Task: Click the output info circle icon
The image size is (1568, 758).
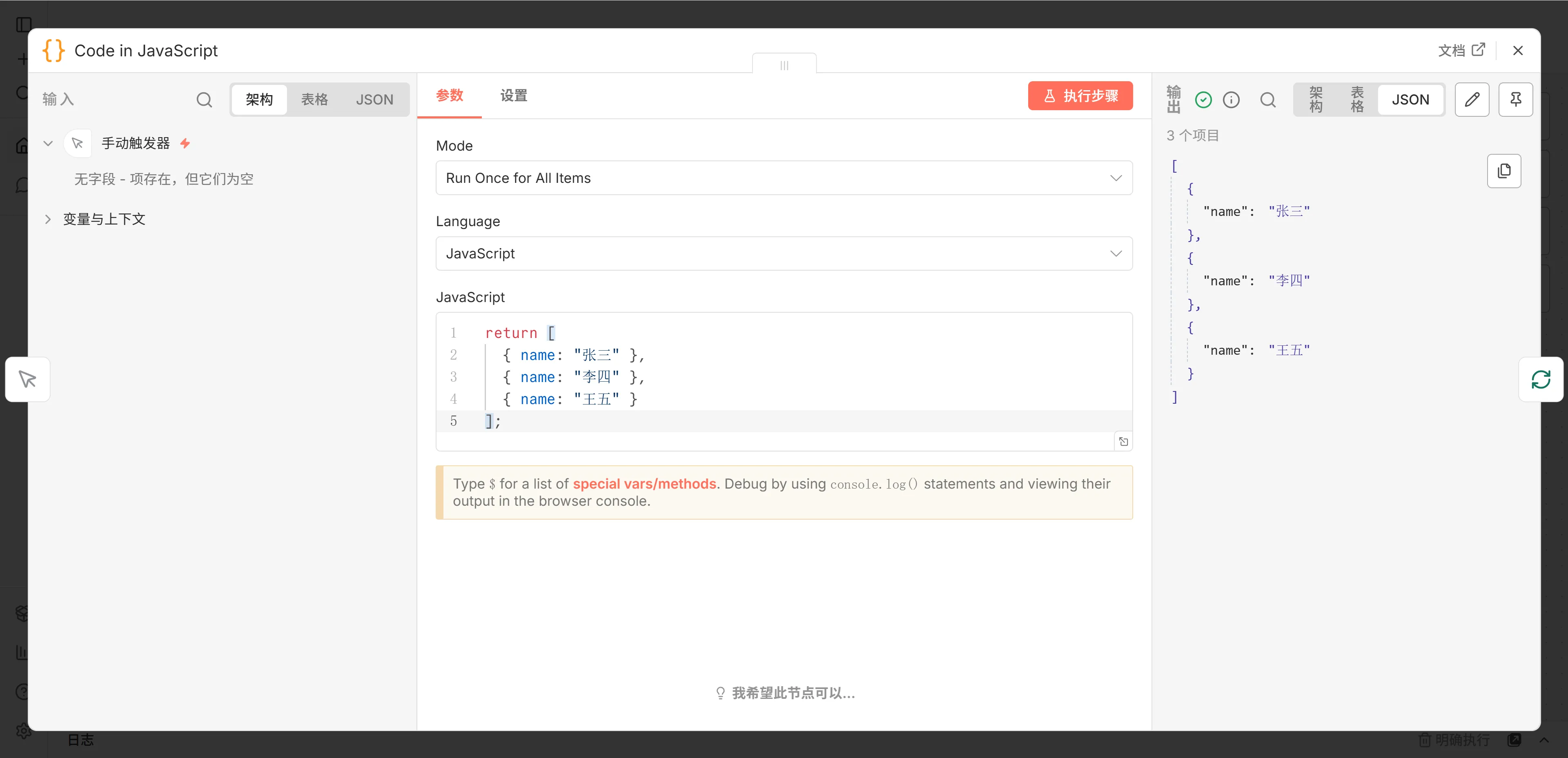Action: click(1231, 100)
